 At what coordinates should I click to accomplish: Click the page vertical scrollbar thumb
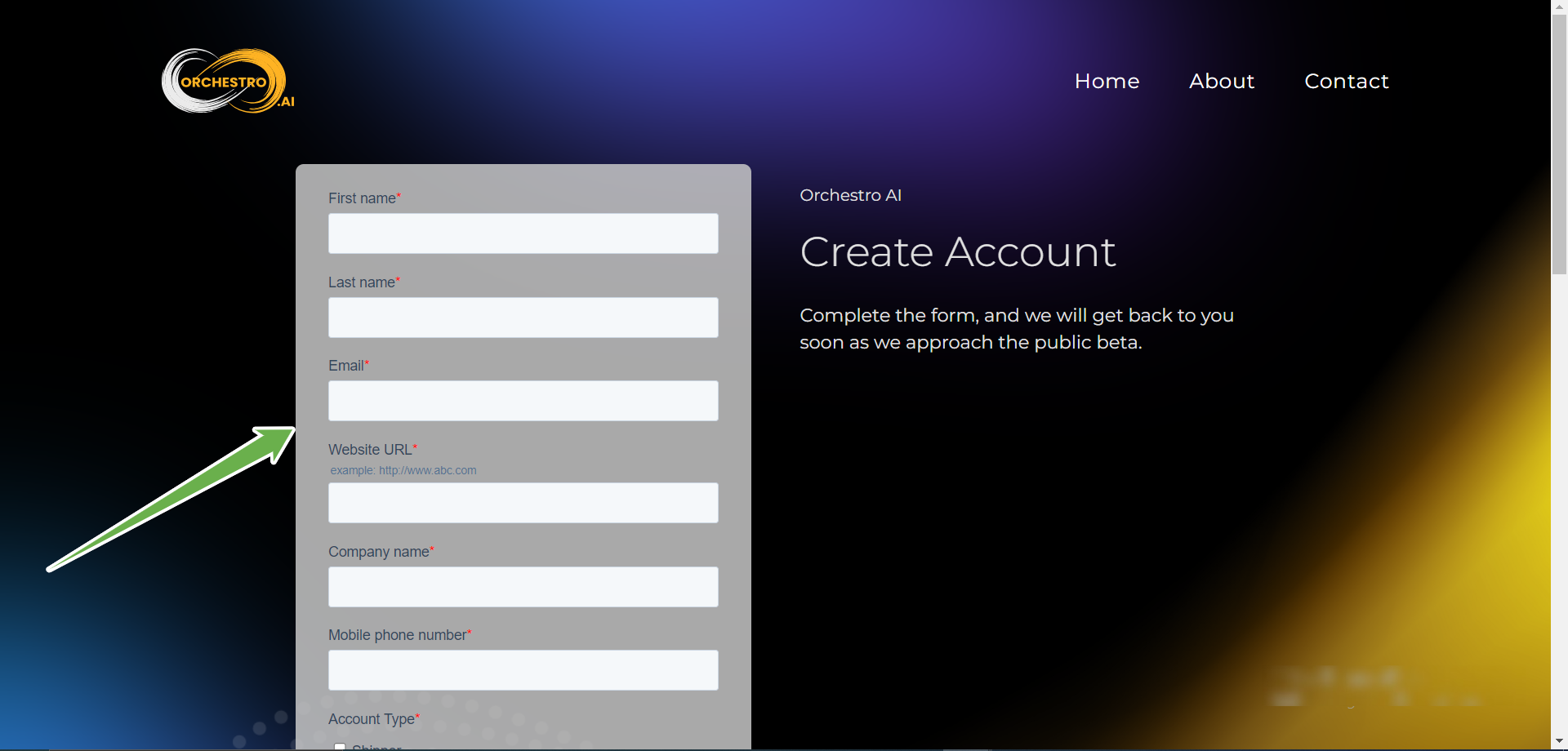point(1559,144)
